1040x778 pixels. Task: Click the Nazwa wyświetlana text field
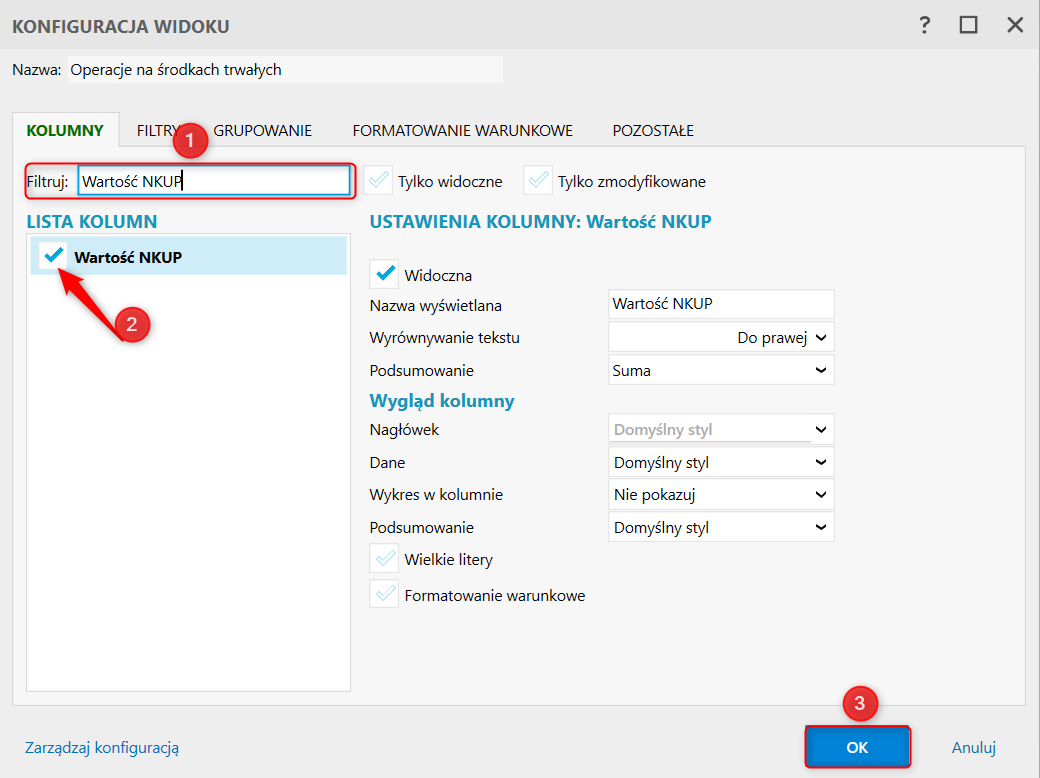tap(721, 304)
